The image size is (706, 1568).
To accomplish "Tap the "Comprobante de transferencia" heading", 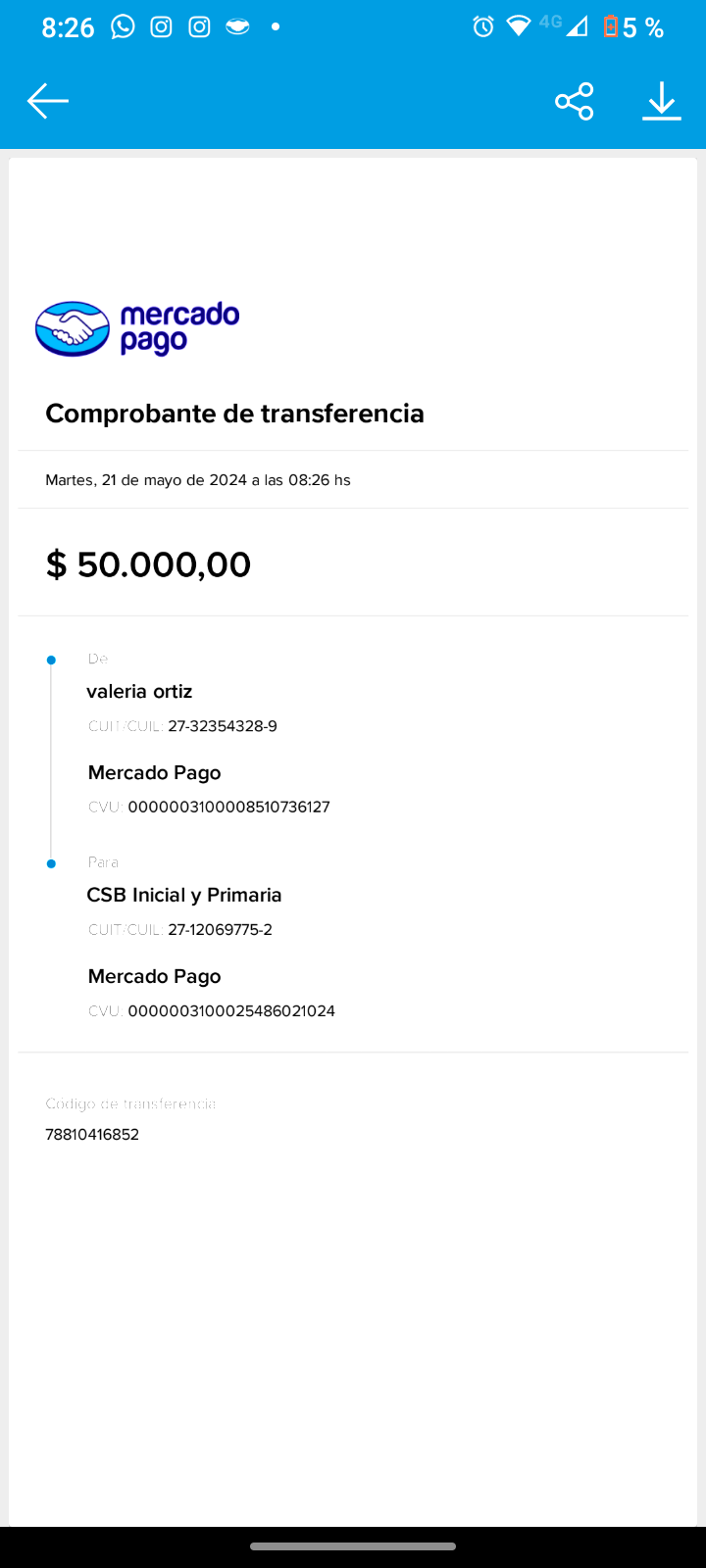I will [x=234, y=414].
